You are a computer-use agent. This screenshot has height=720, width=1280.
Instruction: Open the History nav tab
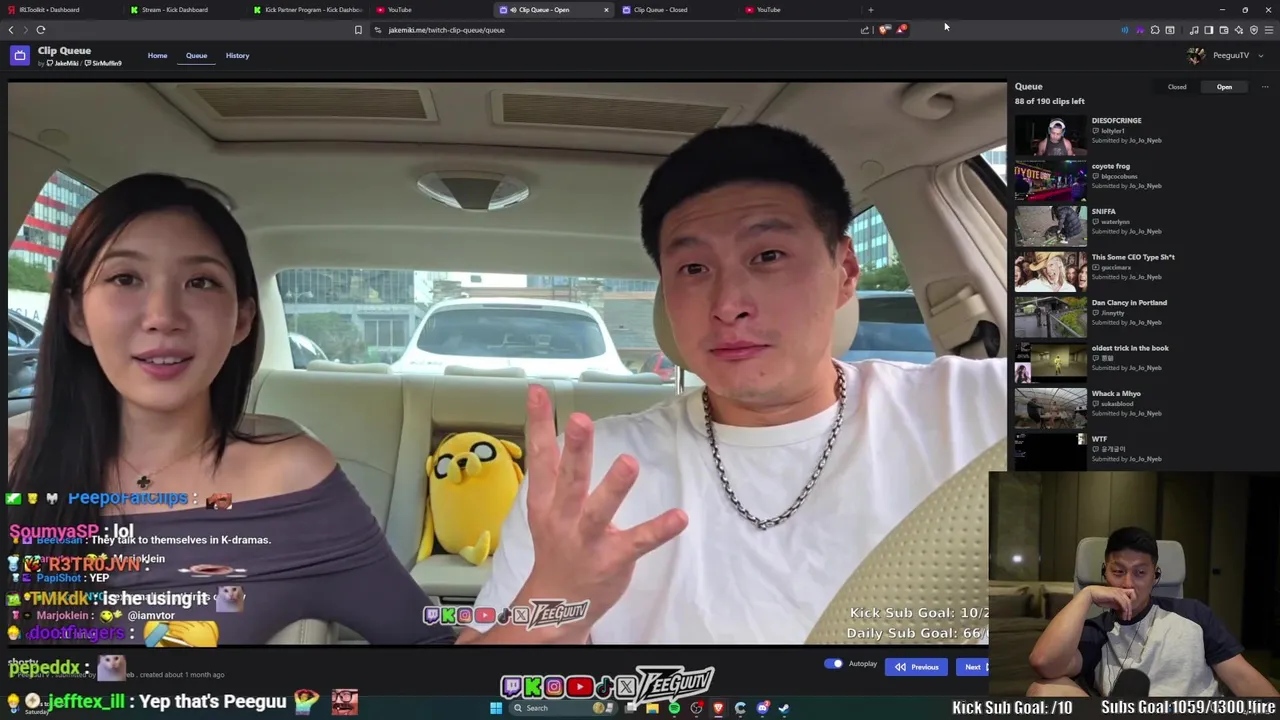click(237, 56)
